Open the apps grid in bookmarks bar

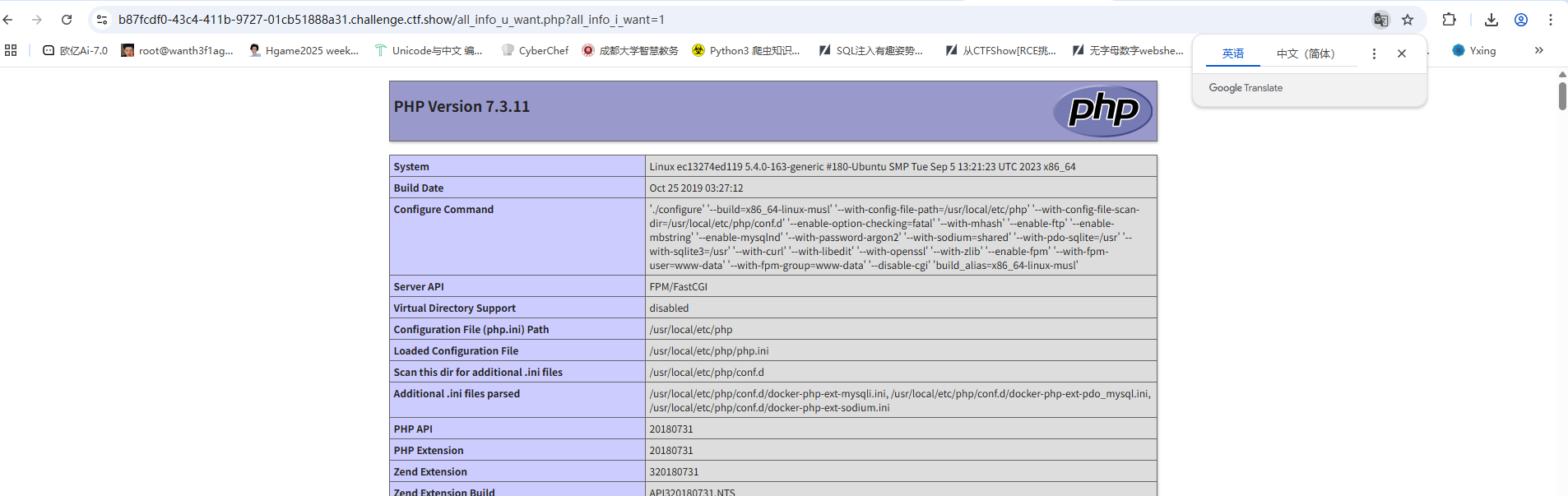click(x=11, y=50)
